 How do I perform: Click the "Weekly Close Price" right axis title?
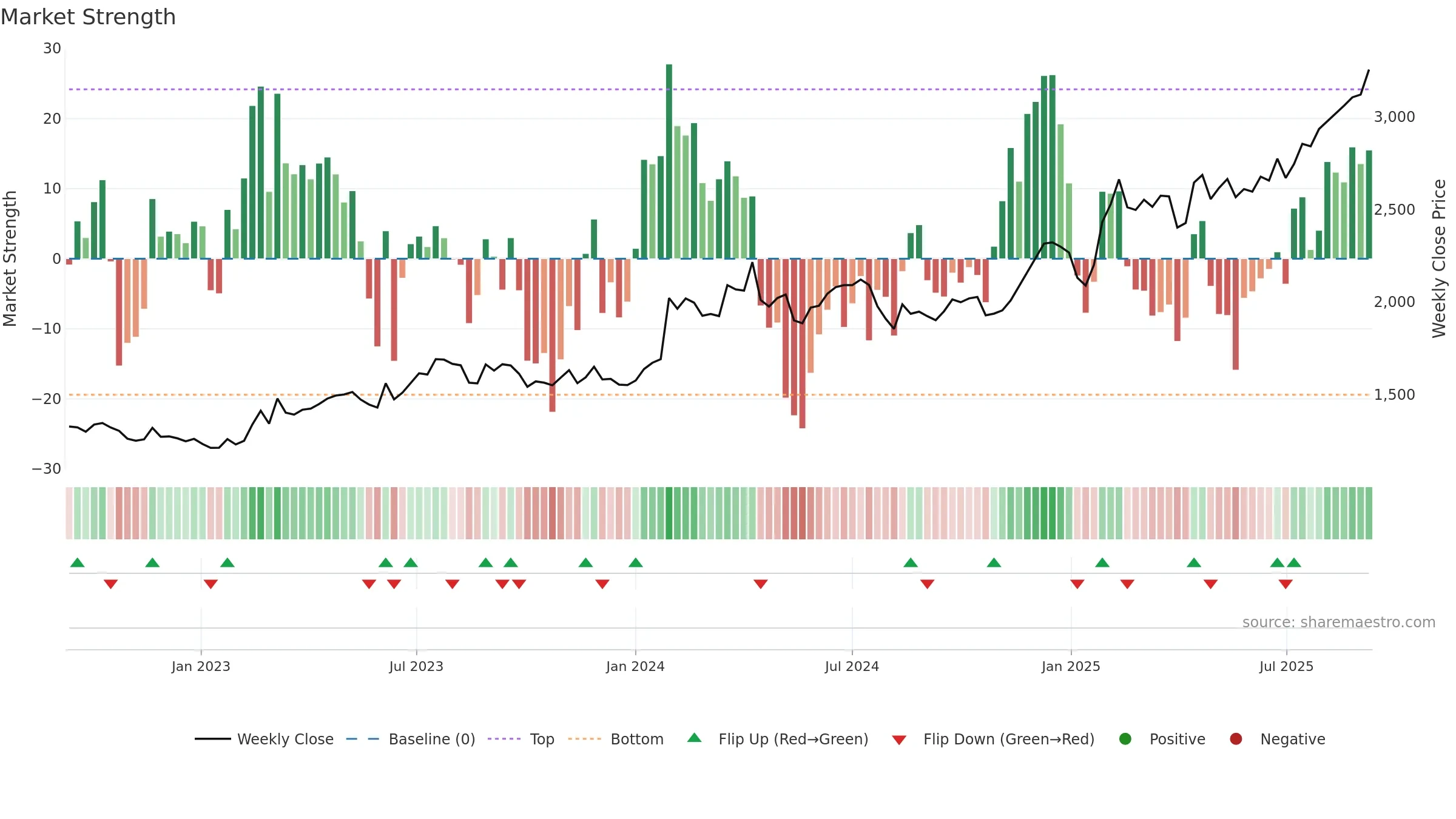1439,258
